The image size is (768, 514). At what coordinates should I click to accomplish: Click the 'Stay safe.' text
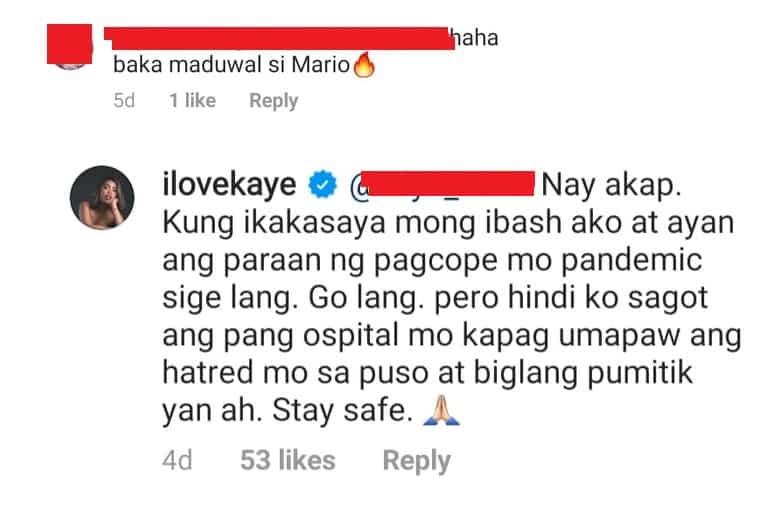click(x=342, y=410)
